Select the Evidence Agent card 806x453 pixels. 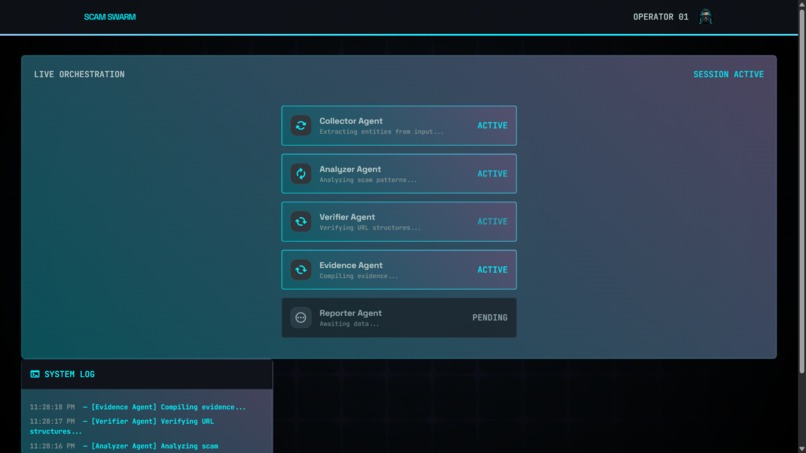pos(399,269)
